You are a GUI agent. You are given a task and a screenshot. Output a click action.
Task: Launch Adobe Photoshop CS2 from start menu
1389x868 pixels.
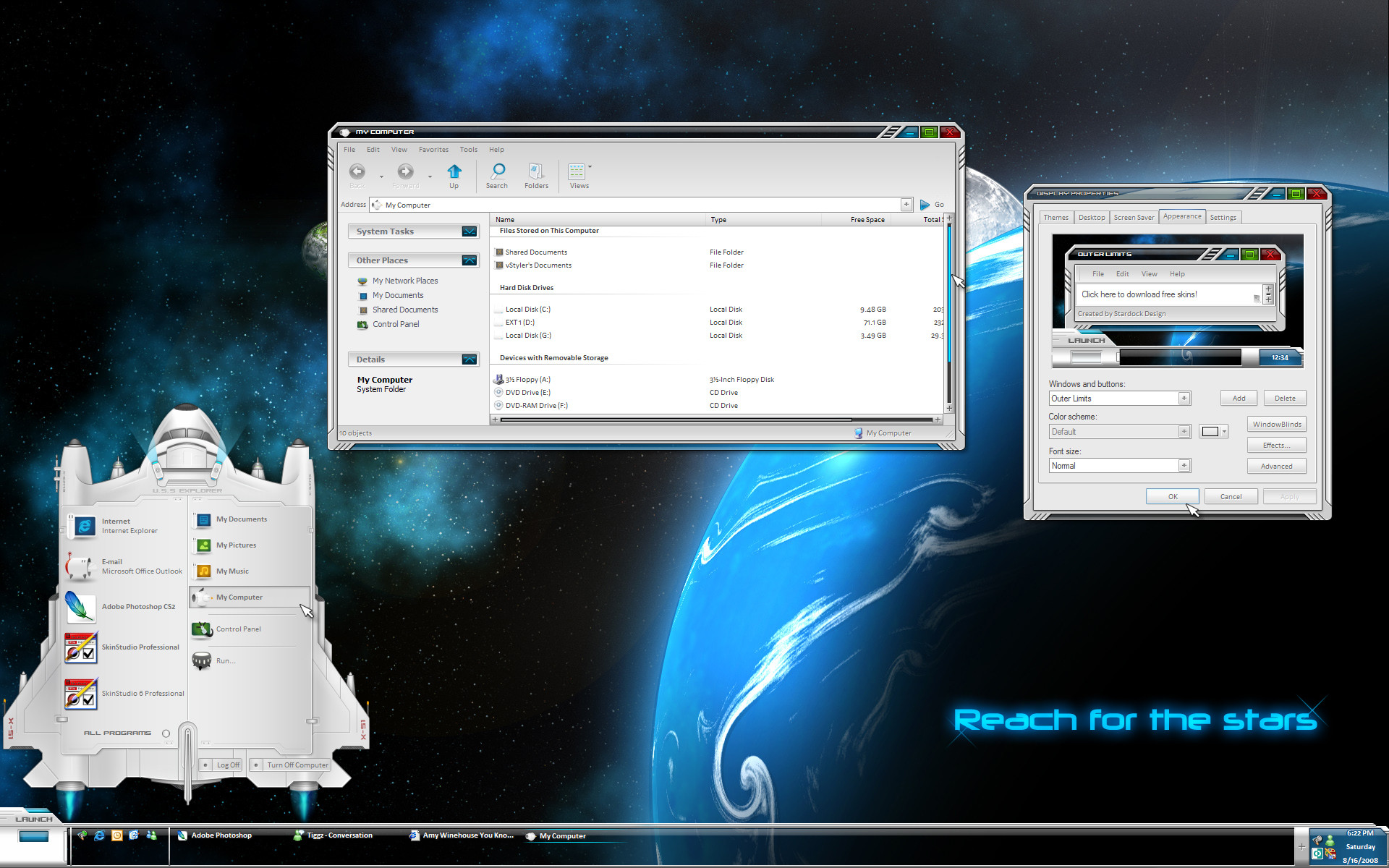[x=123, y=607]
